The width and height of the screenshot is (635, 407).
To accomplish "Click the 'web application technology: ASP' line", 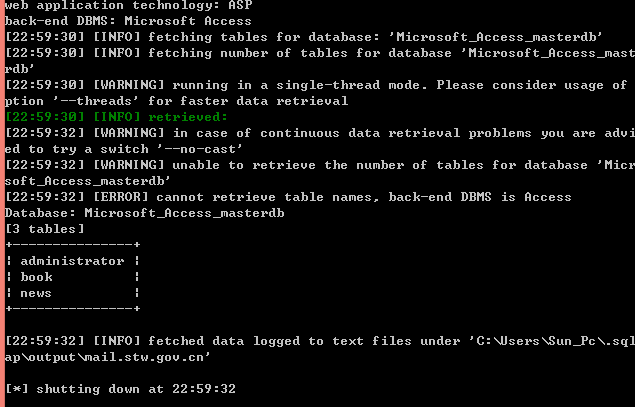I will [x=128, y=5].
